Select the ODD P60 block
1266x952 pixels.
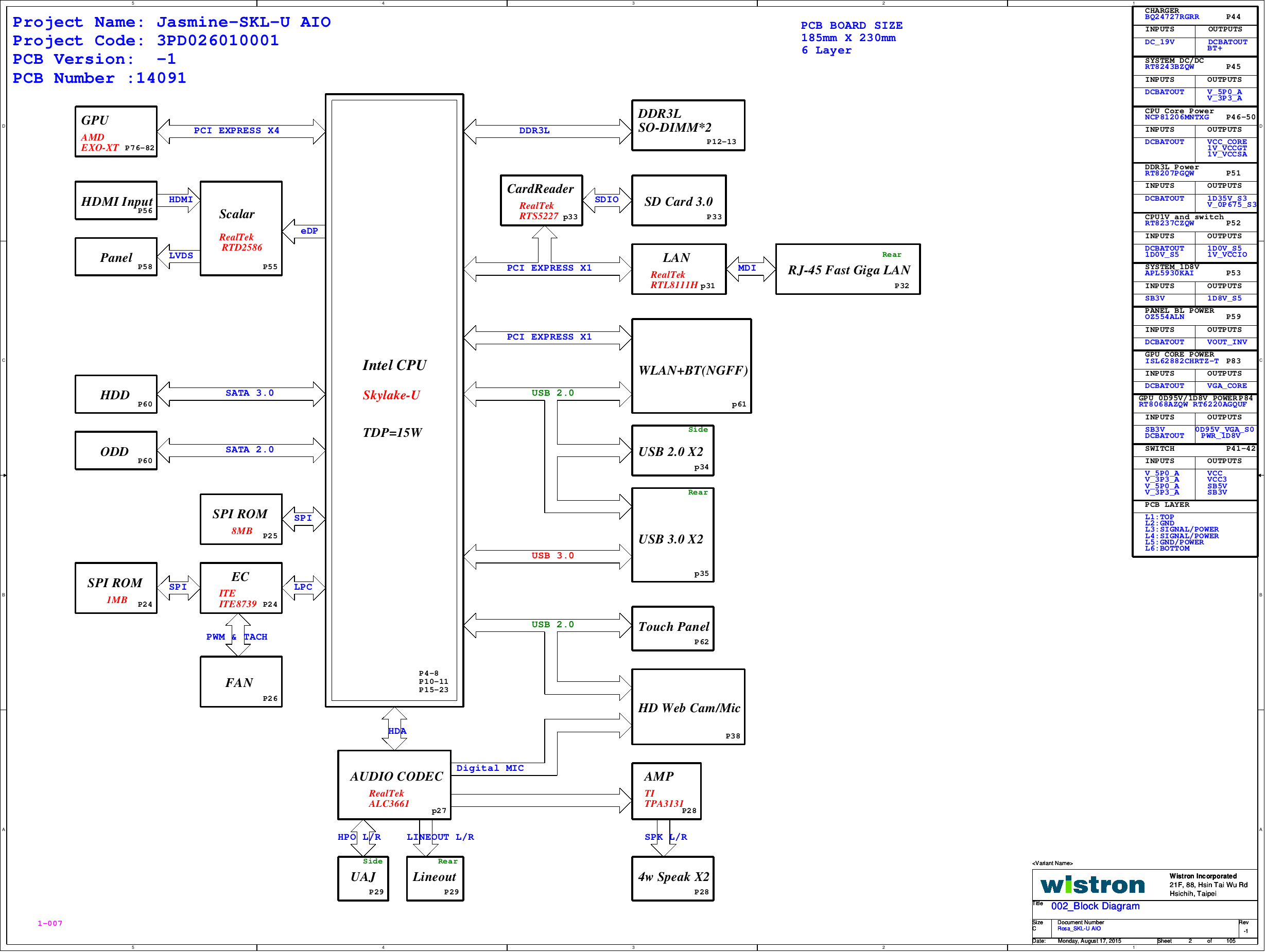point(116,450)
